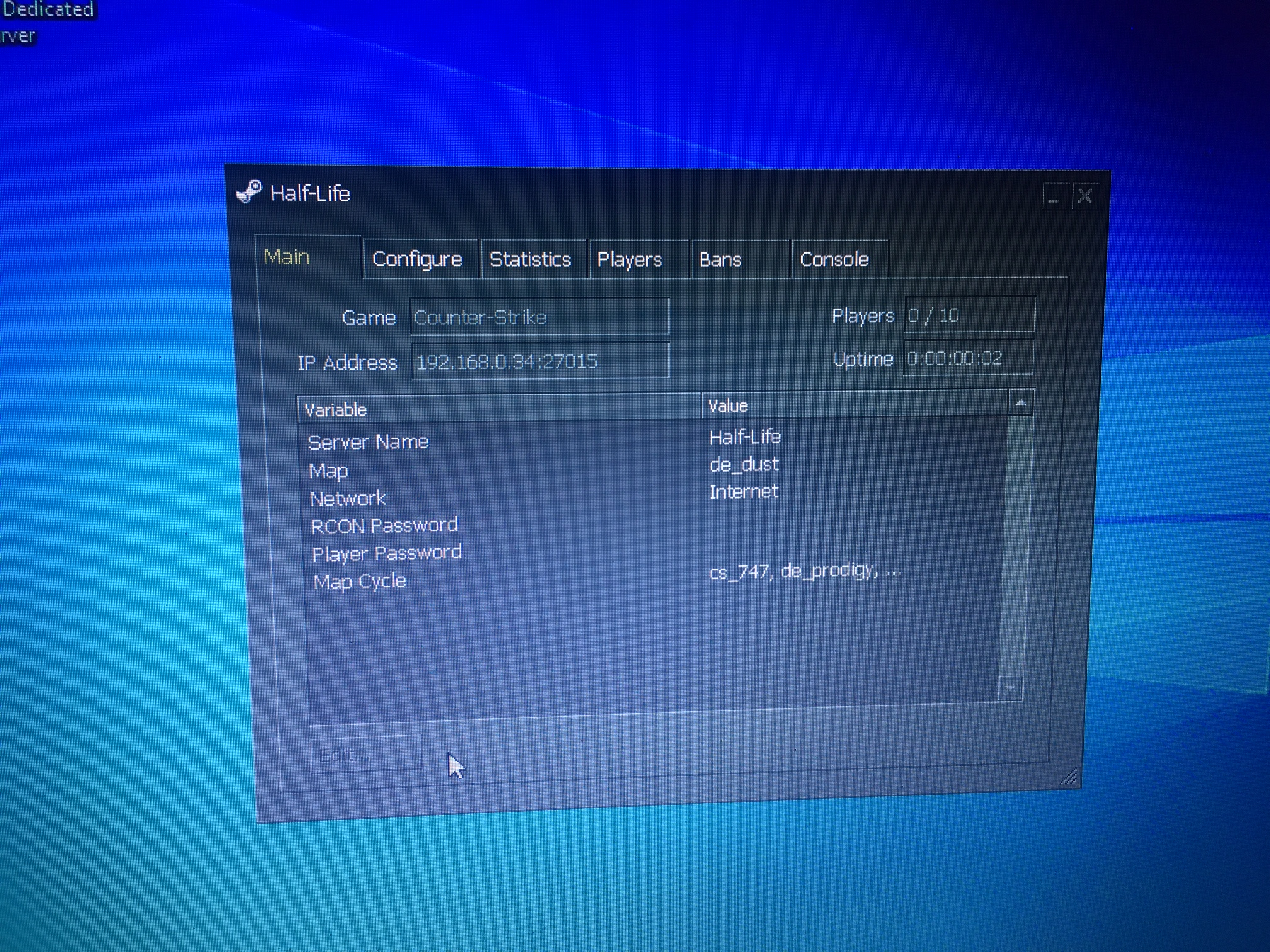
Task: Open the Configure tab
Action: click(x=417, y=259)
